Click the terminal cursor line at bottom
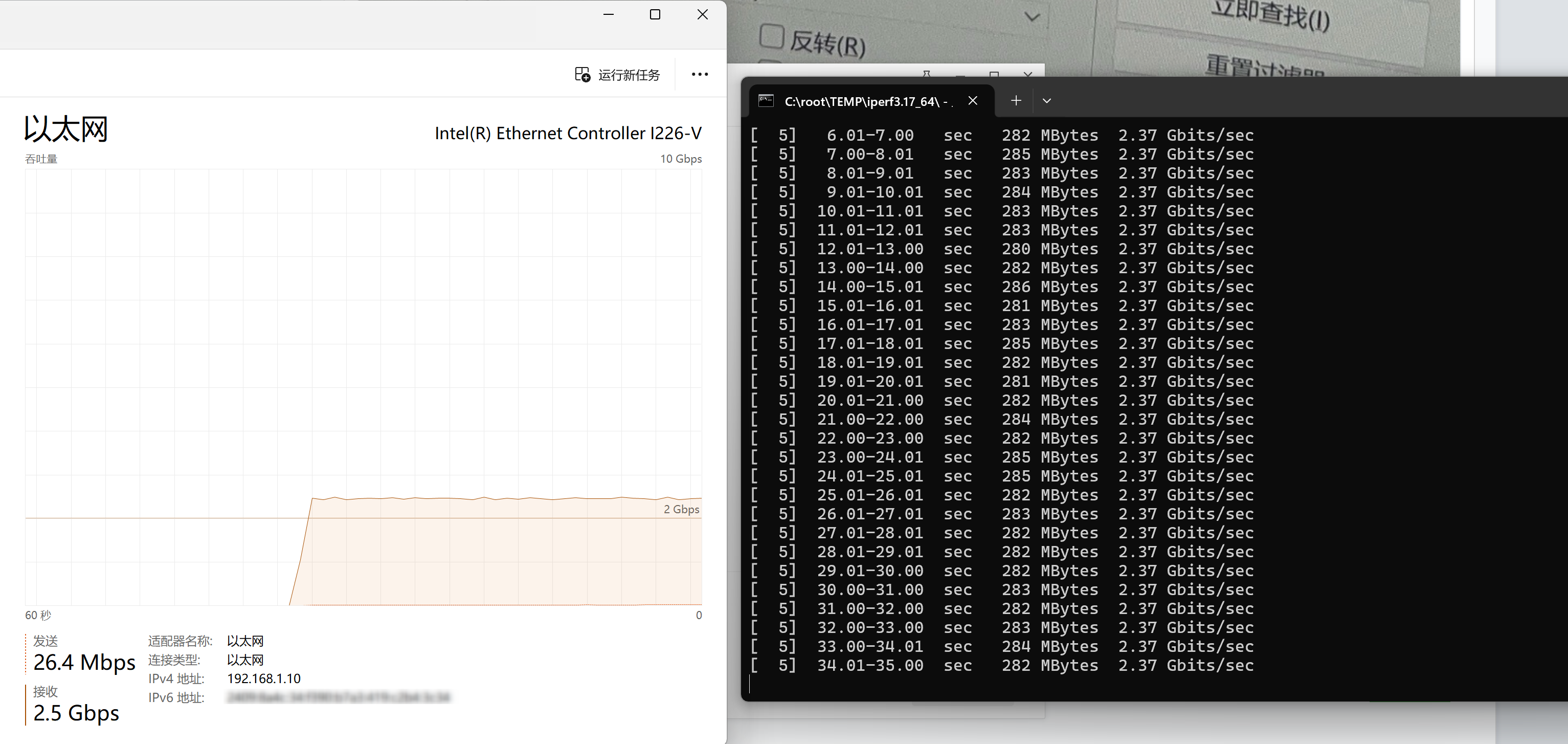This screenshot has width=1568, height=744. [x=750, y=684]
